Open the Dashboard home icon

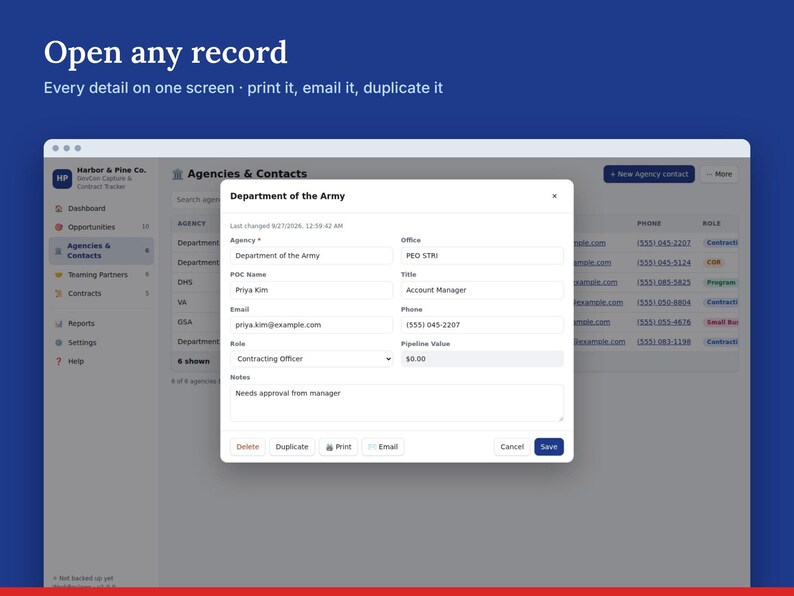click(x=59, y=208)
